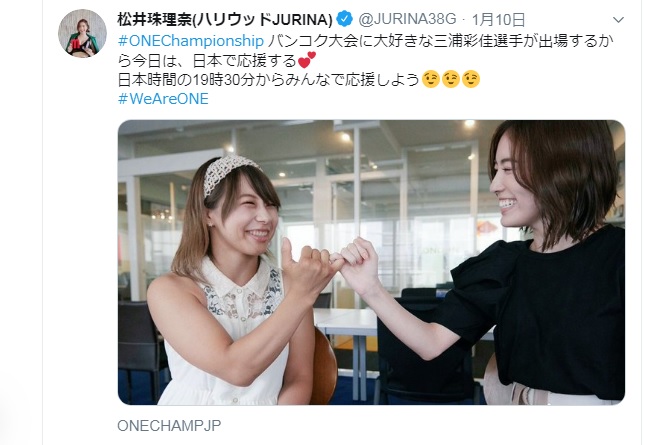Image resolution: width=651 pixels, height=445 pixels.
Task: Open the round profile avatar of 松井珠理奈
Action: (x=82, y=33)
